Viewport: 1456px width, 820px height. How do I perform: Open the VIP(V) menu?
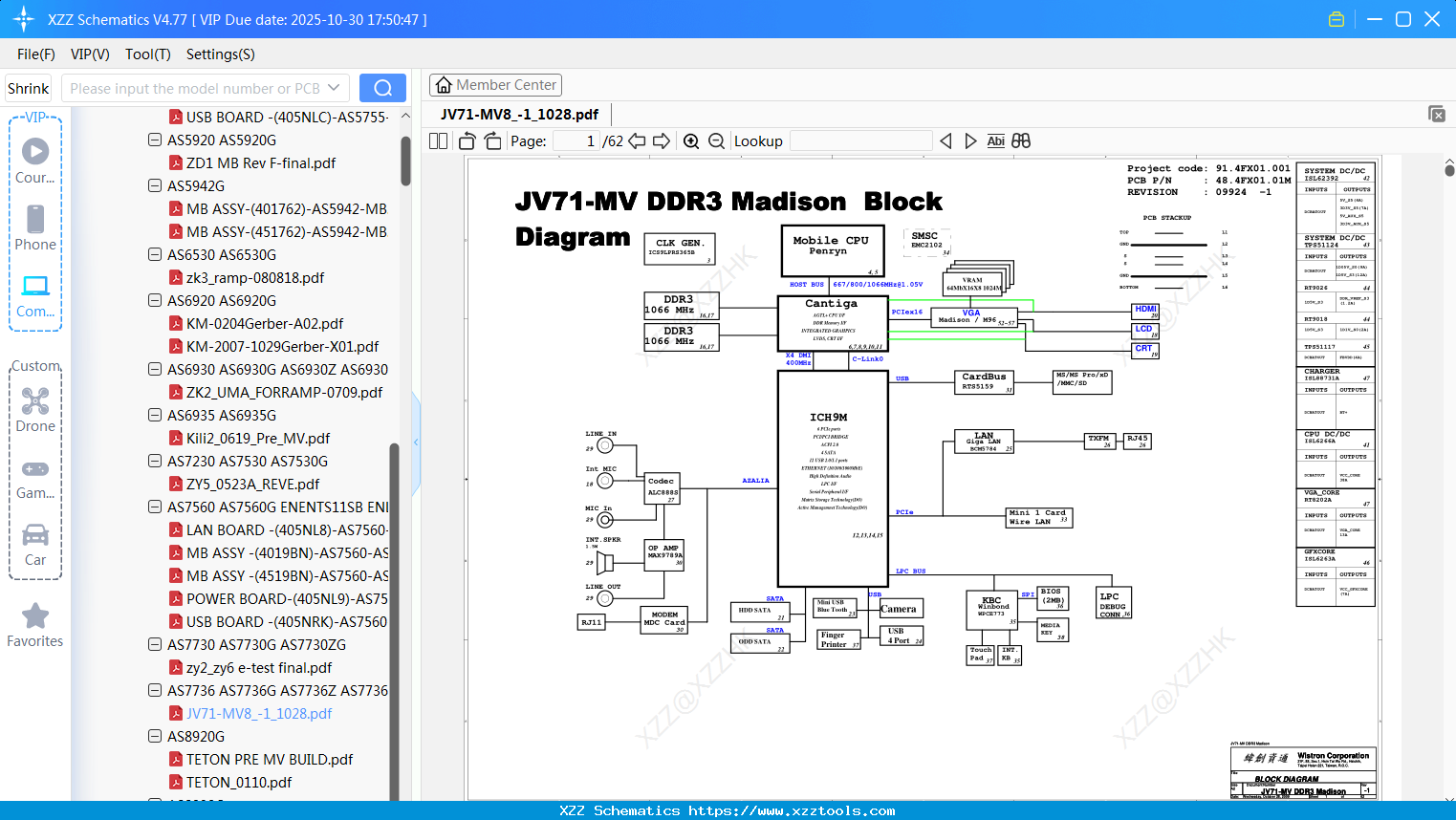pos(90,54)
